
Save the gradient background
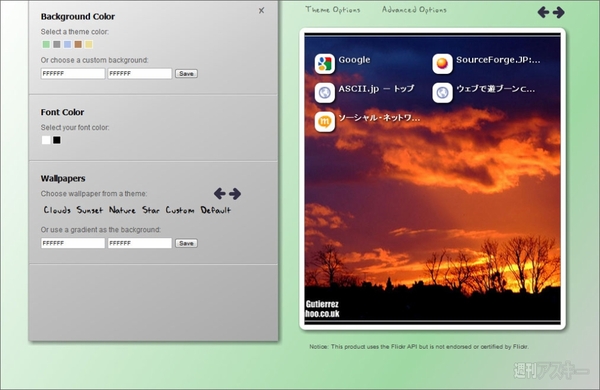pos(186,243)
